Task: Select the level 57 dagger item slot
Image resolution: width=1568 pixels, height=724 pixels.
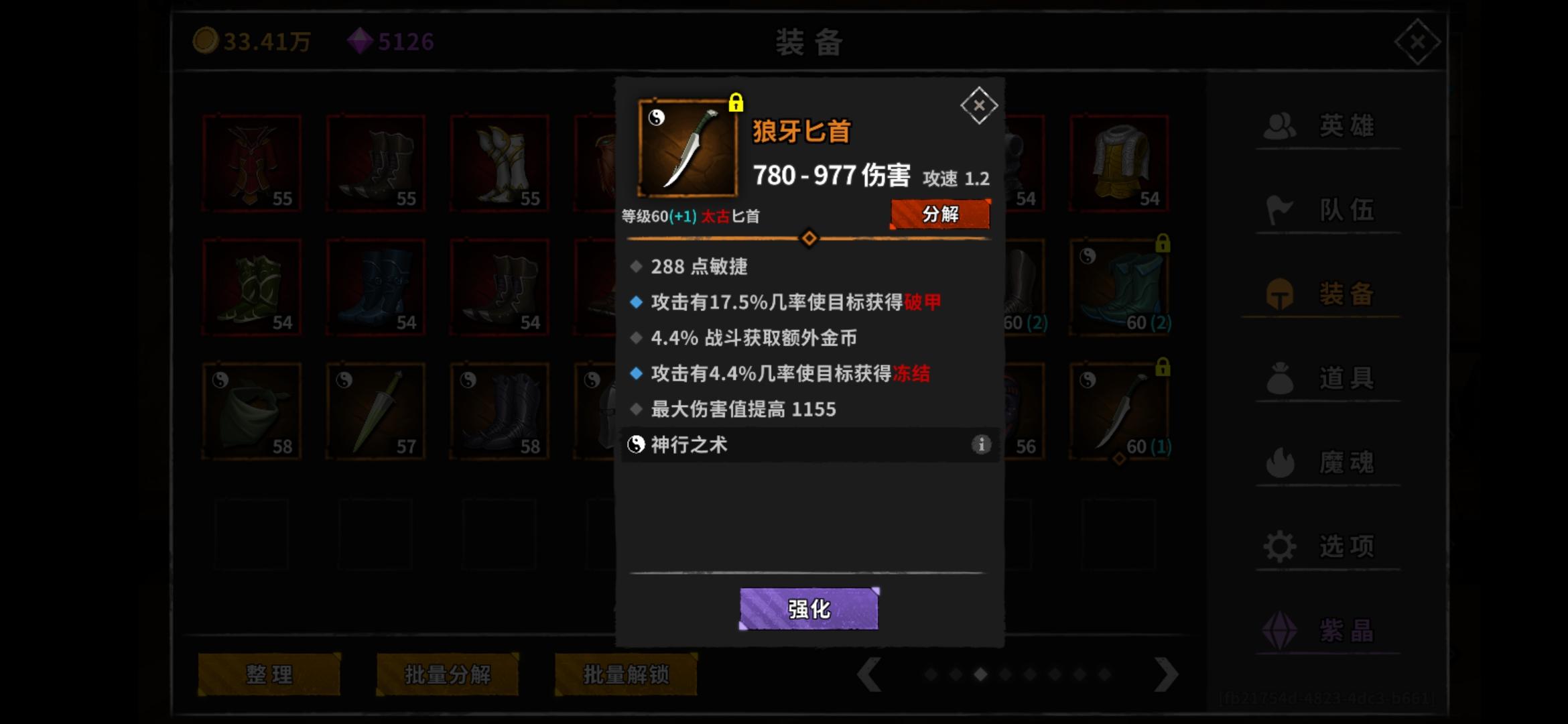Action: (x=375, y=412)
